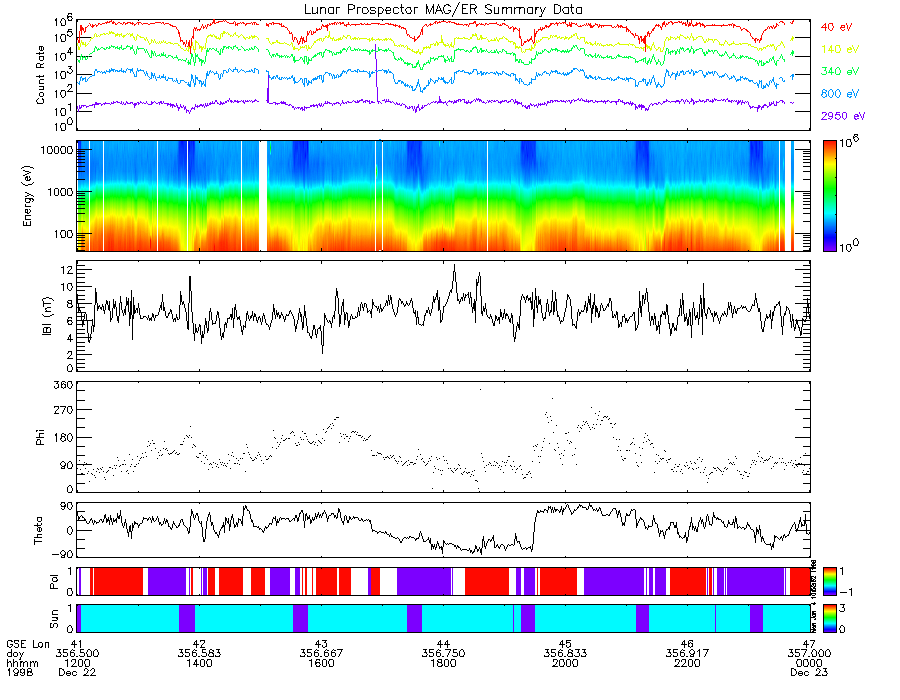
Task: Click the Pol color scale bar
Action: (x=829, y=582)
